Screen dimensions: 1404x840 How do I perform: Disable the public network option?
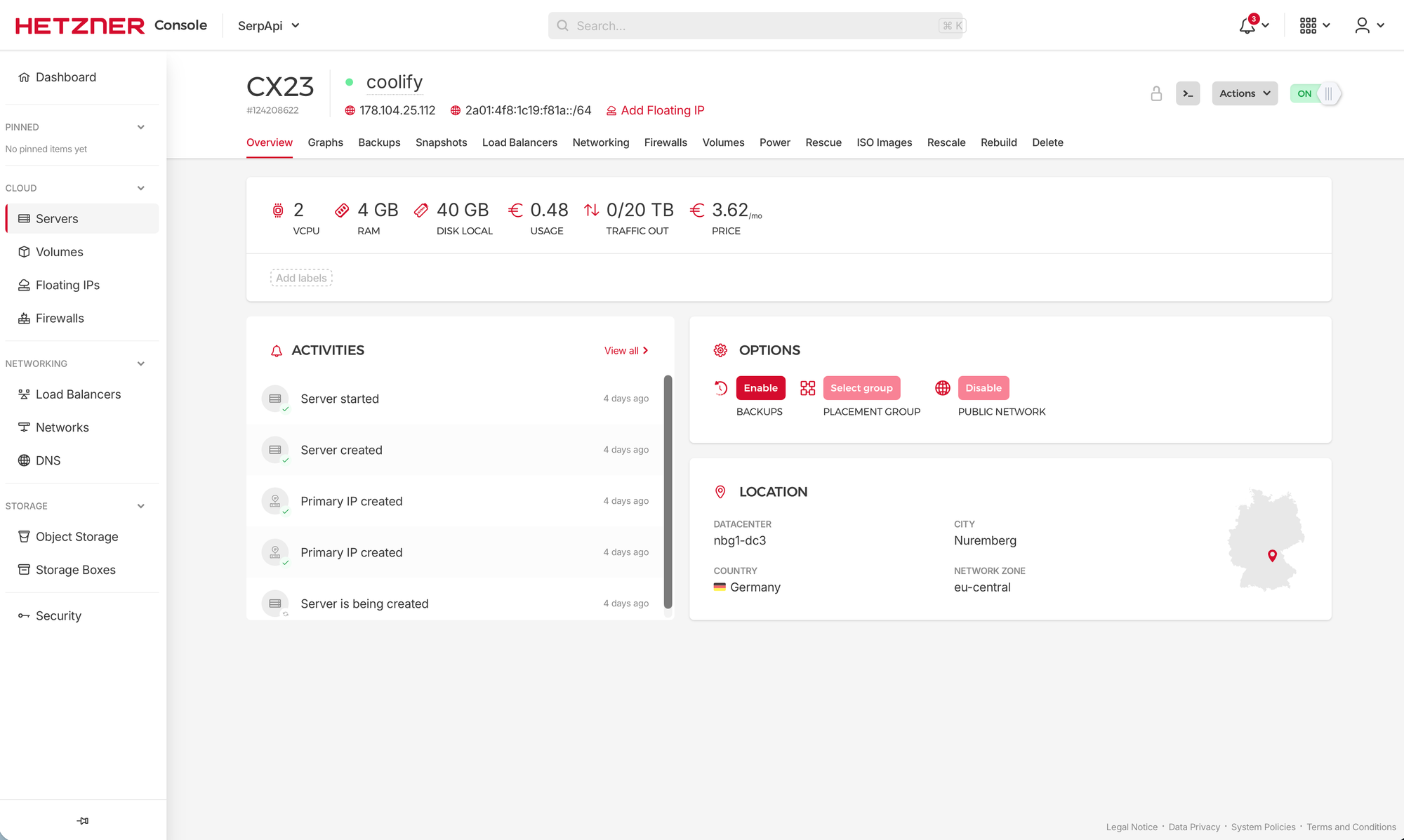tap(983, 387)
